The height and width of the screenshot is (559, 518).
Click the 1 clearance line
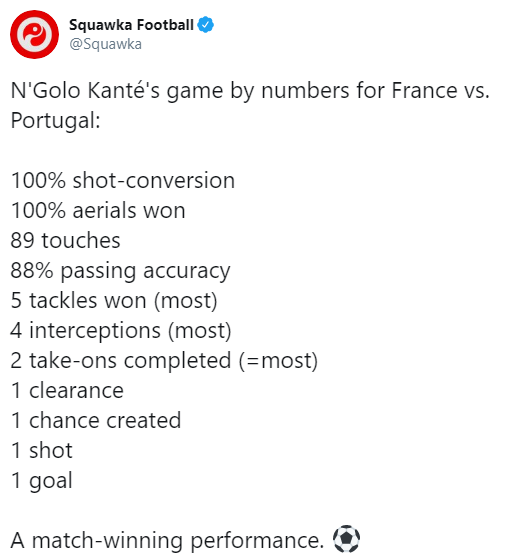tap(67, 390)
